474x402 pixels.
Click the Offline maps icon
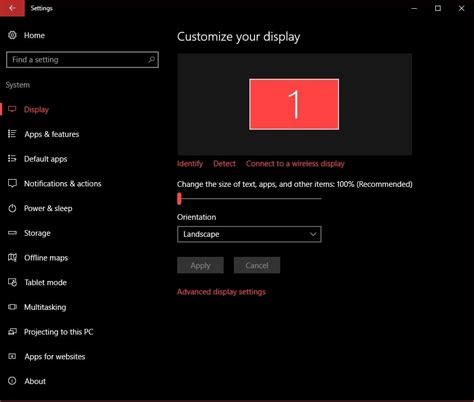point(12,257)
